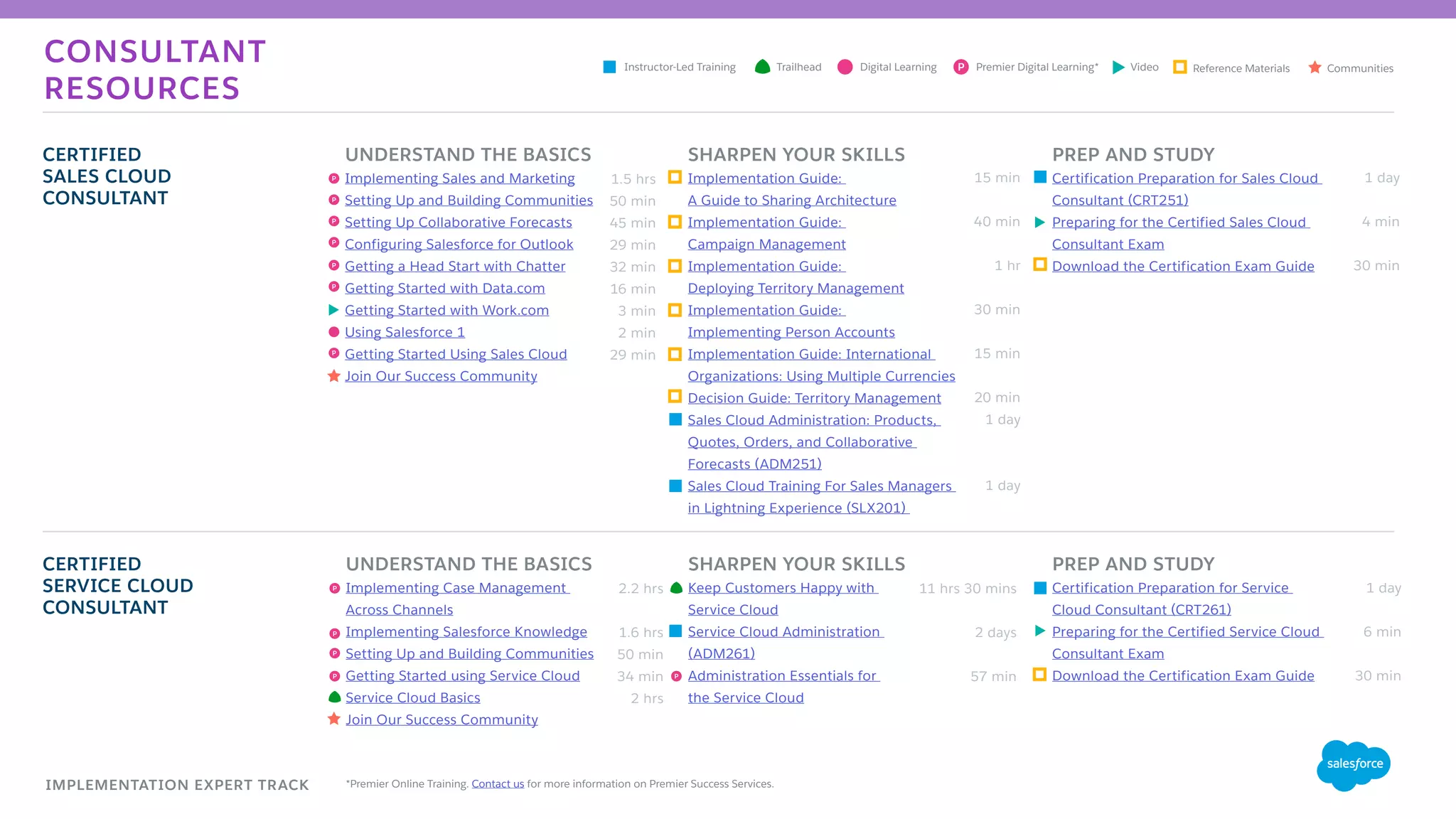Click the teal Video play legend icon
1456x819 pixels.
1118,67
